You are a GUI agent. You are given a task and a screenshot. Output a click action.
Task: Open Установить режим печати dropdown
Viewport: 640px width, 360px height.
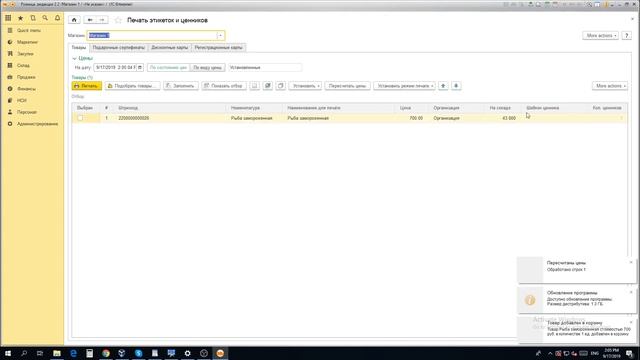(x=405, y=86)
